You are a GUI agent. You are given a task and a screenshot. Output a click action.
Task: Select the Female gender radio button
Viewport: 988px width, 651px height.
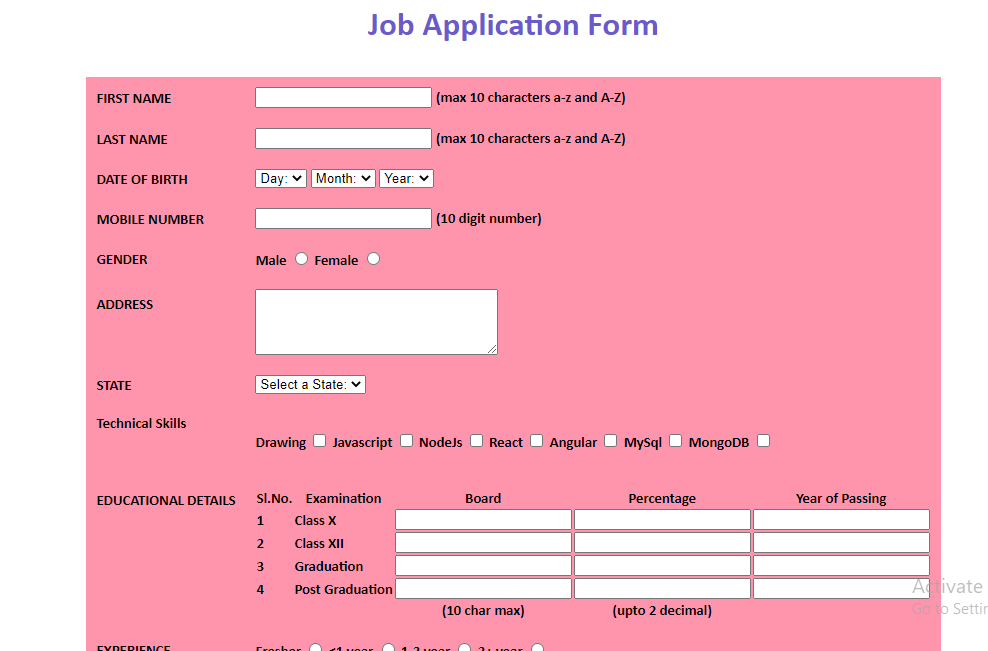373,258
